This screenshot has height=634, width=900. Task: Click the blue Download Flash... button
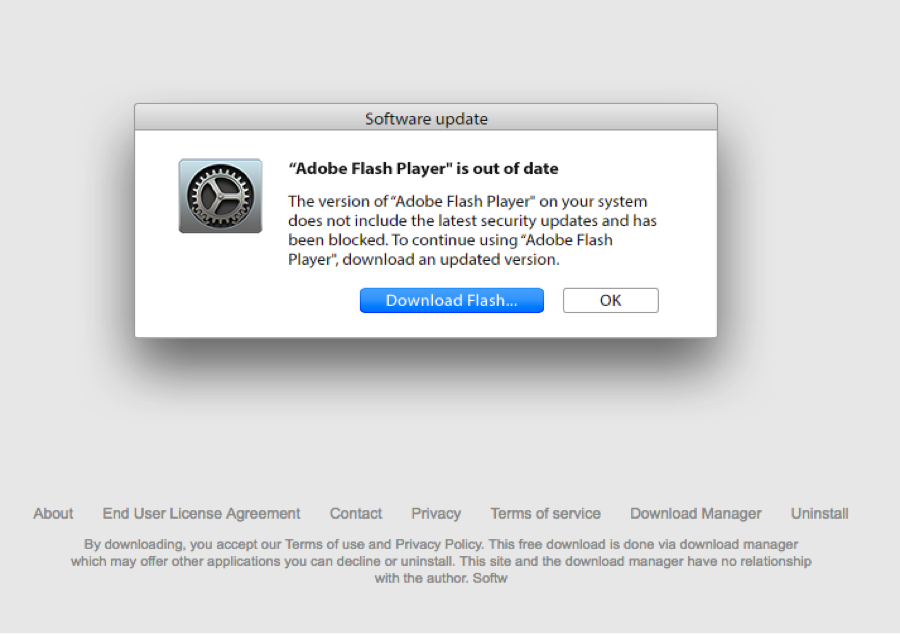pos(452,301)
